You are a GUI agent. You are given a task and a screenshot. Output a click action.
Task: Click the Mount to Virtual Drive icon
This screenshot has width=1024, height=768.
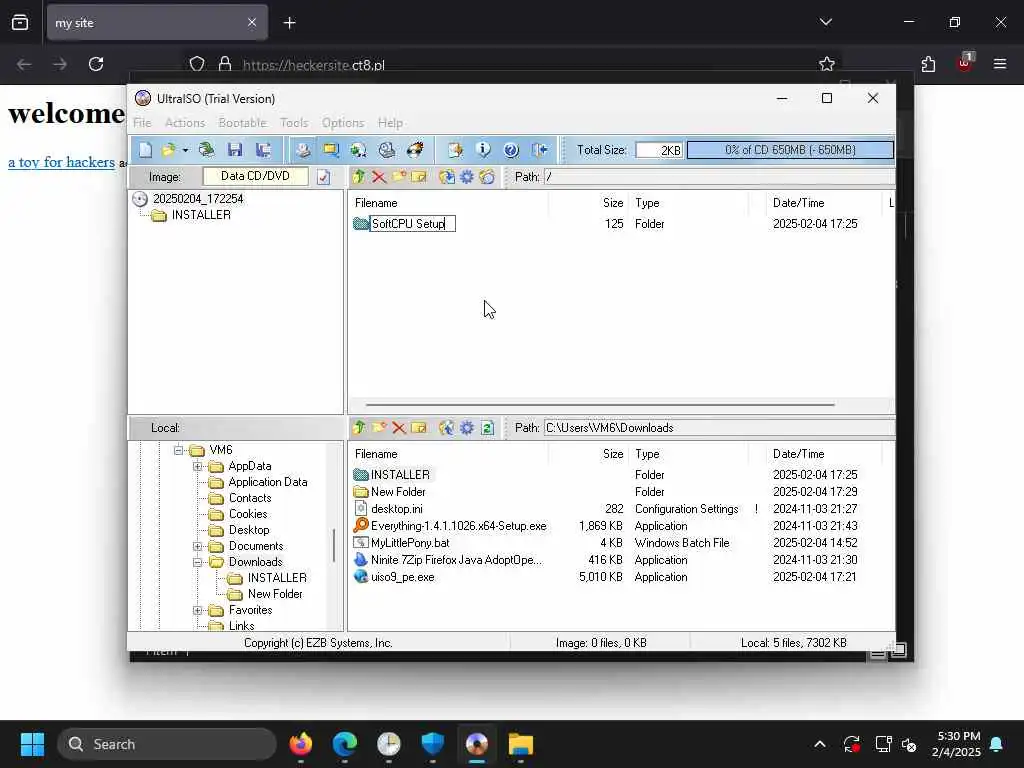tap(387, 150)
